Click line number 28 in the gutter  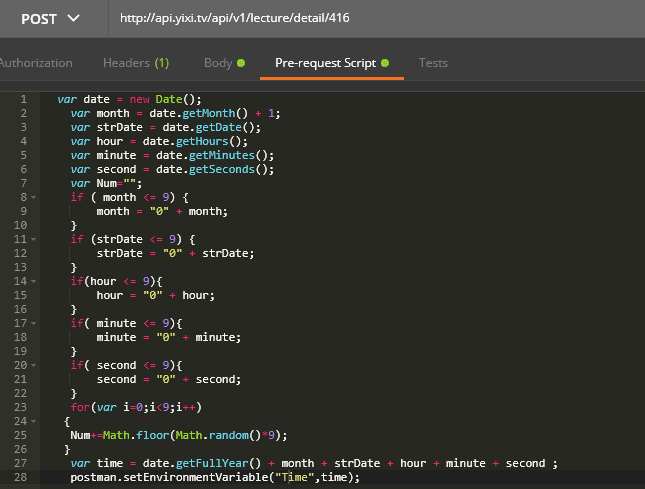20,477
